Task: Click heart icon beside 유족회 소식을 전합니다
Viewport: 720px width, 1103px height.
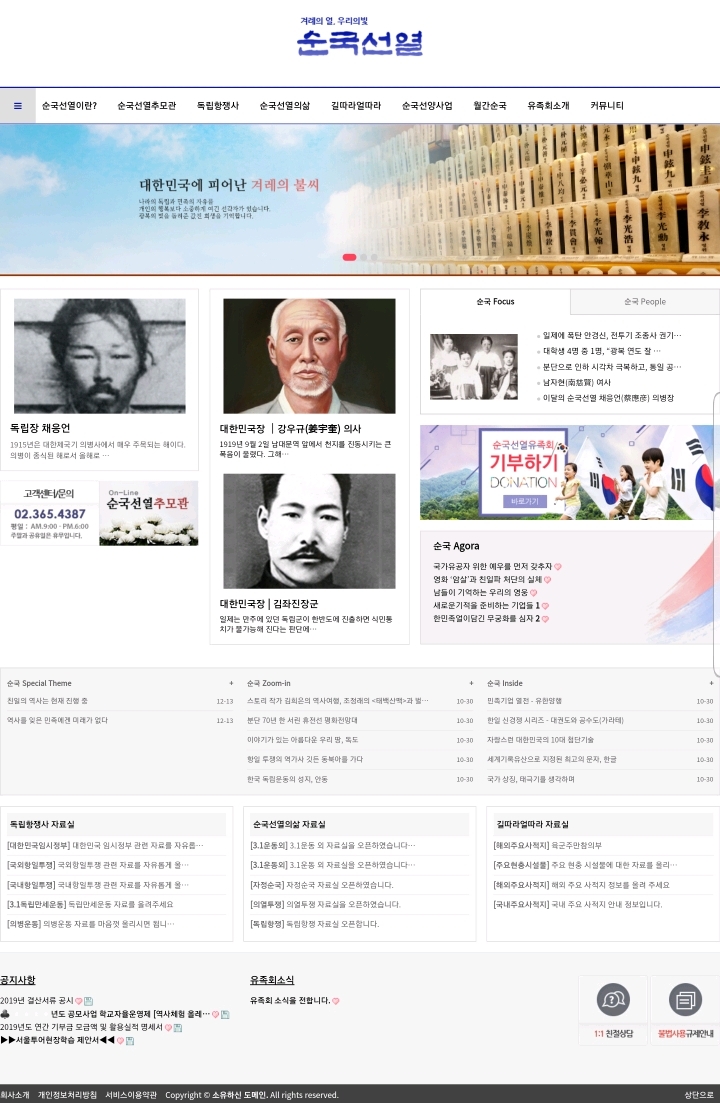Action: pyautogui.click(x=335, y=1001)
